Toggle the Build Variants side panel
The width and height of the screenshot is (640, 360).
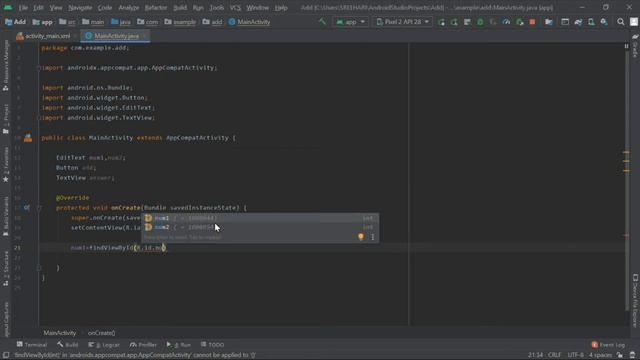6,216
